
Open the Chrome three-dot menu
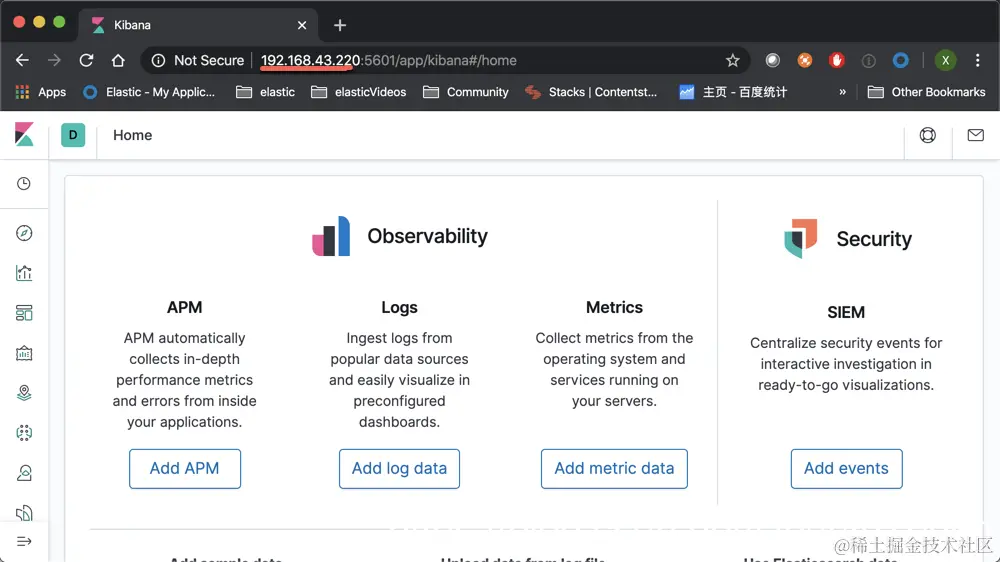pyautogui.click(x=978, y=61)
